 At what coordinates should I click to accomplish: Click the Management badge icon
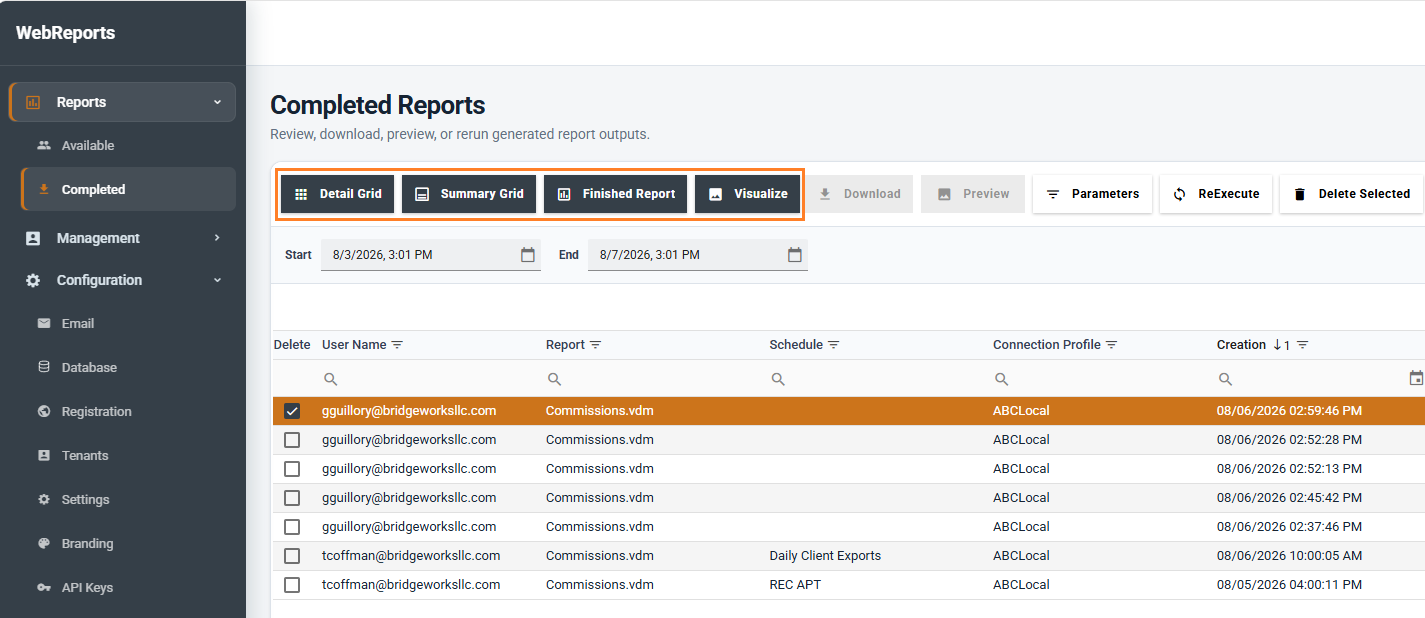pyautogui.click(x=33, y=238)
